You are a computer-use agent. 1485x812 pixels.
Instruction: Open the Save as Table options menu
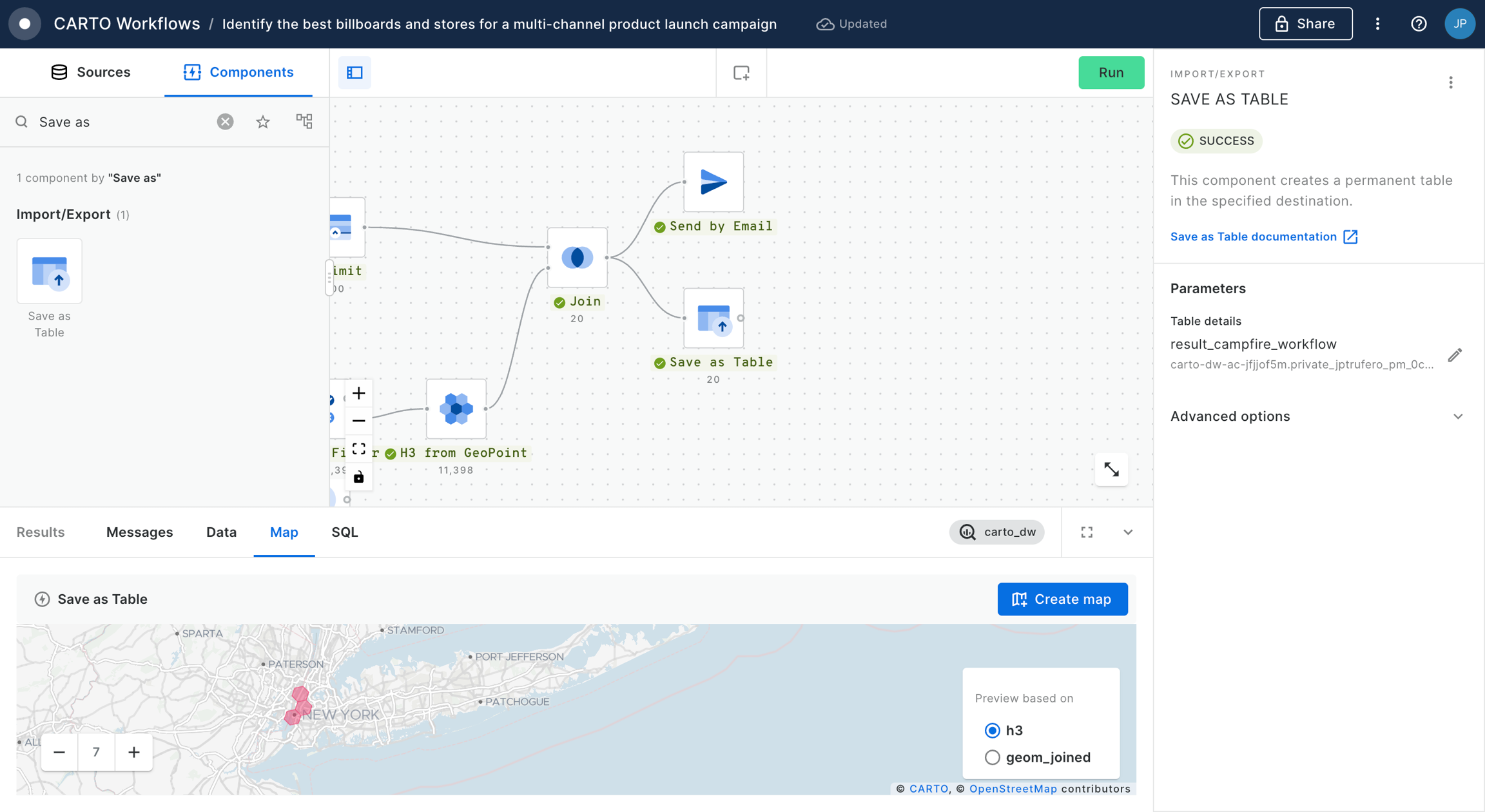1450,82
